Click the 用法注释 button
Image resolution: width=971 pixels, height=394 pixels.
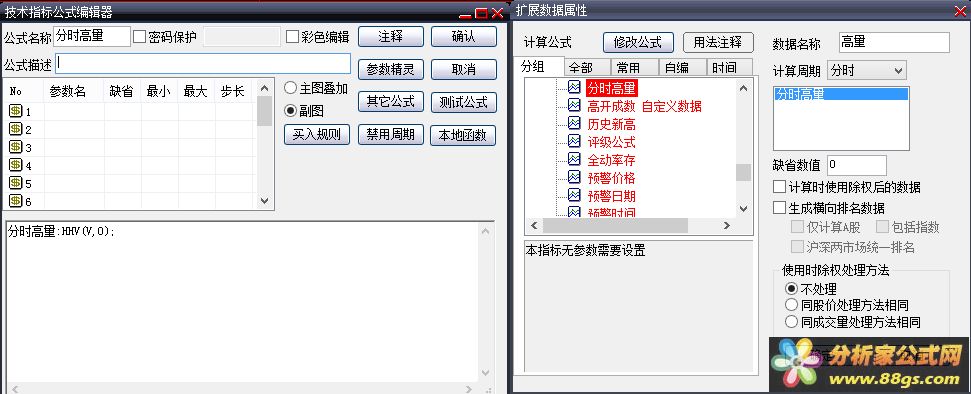tap(718, 42)
